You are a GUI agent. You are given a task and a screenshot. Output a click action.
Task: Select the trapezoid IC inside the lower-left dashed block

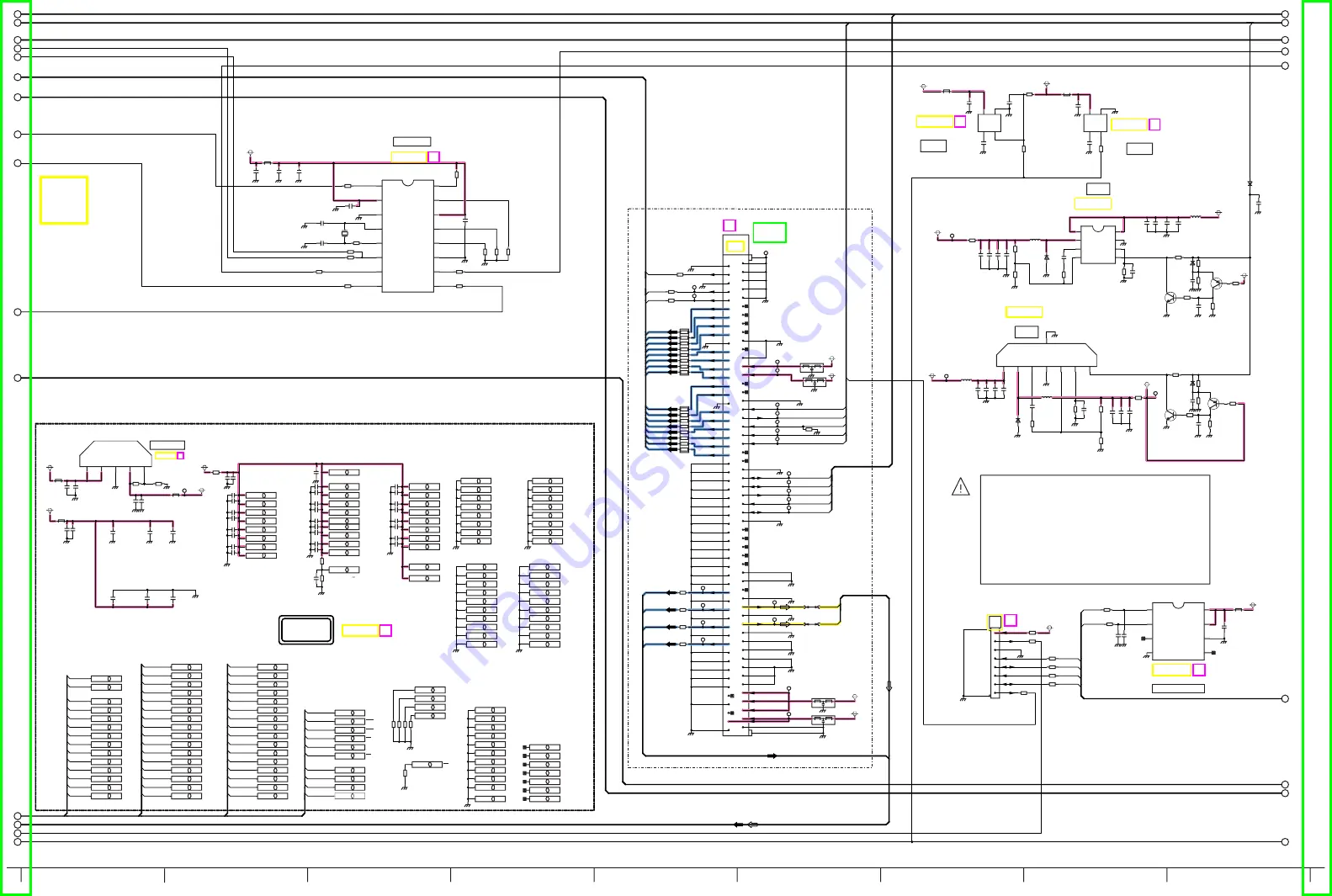click(x=115, y=454)
